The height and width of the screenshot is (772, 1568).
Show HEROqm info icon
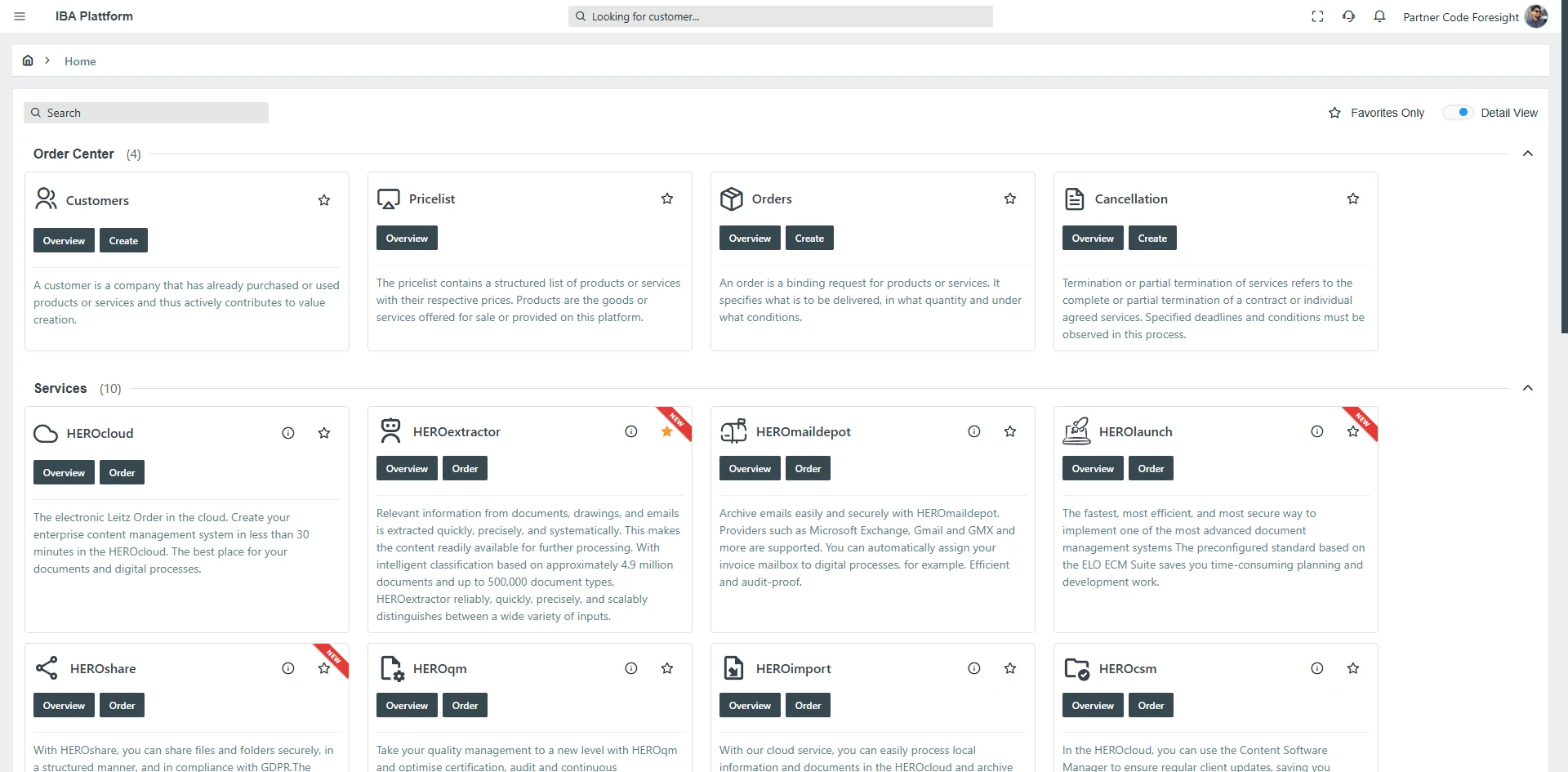pos(631,668)
